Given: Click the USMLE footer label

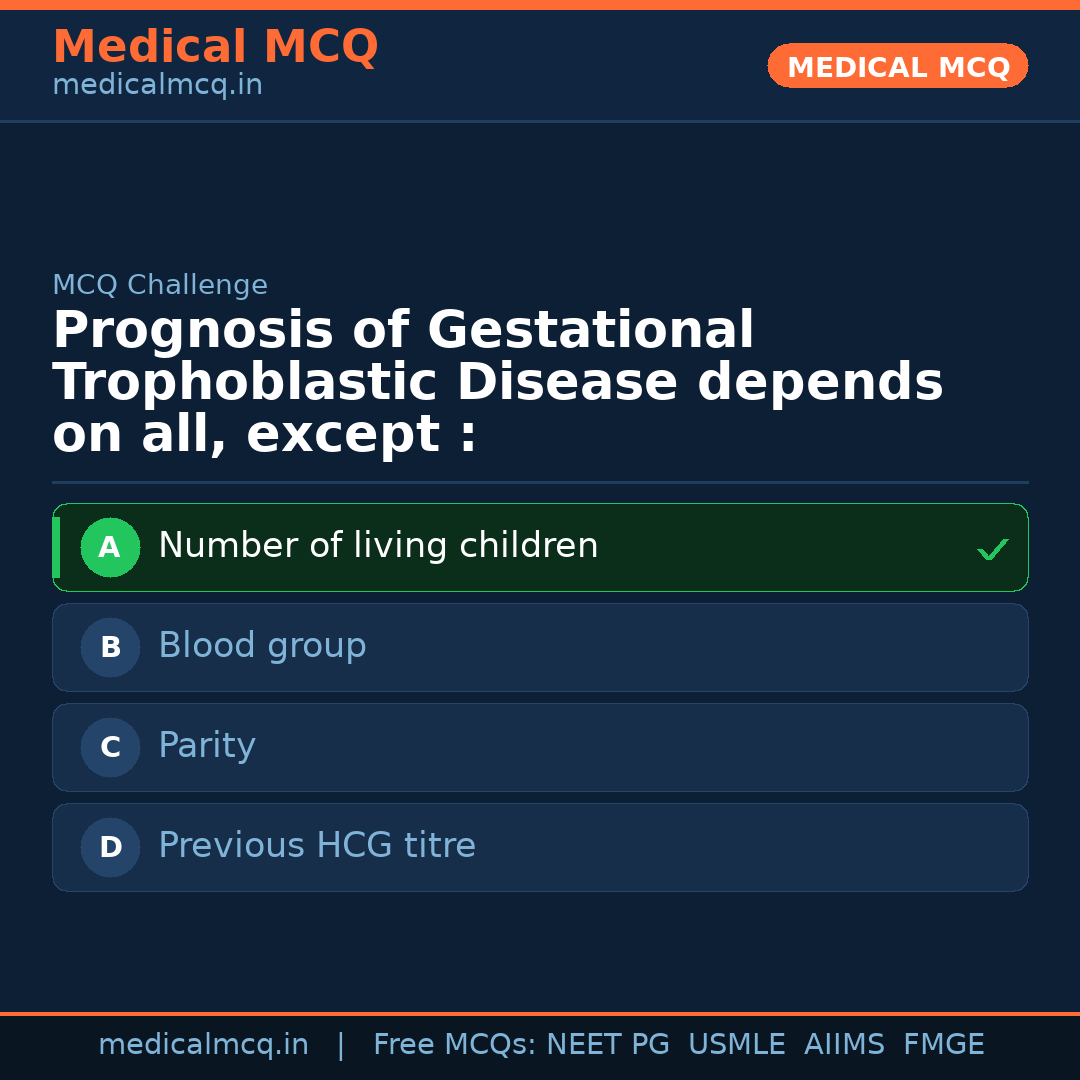Looking at the screenshot, I should coord(736,1045).
